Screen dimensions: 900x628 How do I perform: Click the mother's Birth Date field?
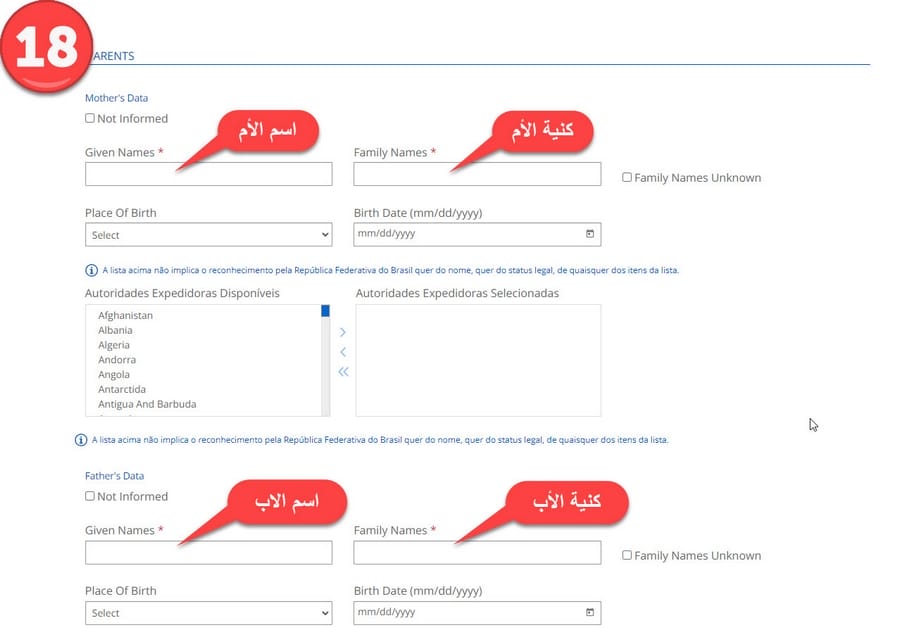[x=465, y=234]
